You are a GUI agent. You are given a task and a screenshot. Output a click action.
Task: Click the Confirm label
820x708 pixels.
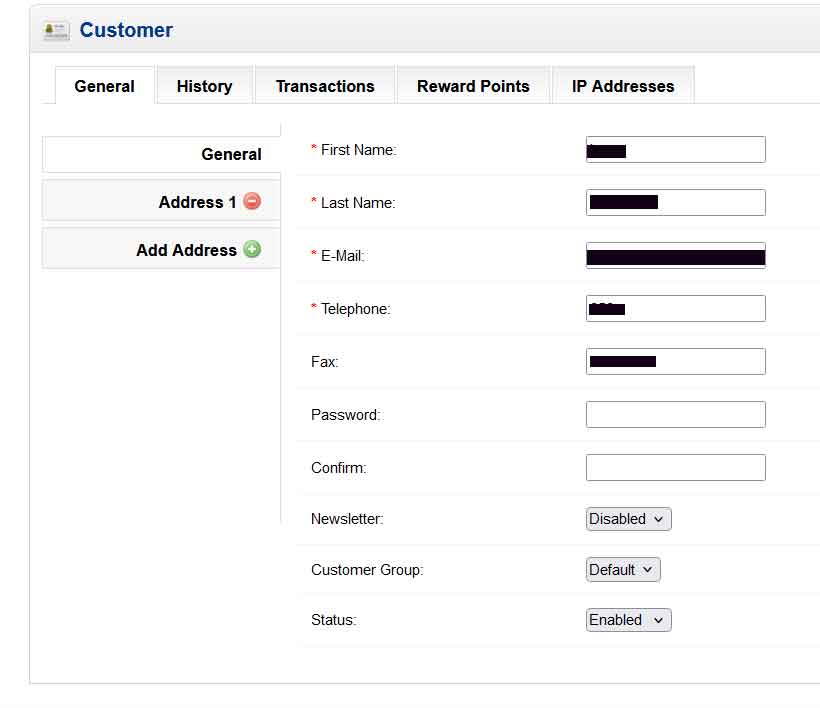click(x=339, y=467)
